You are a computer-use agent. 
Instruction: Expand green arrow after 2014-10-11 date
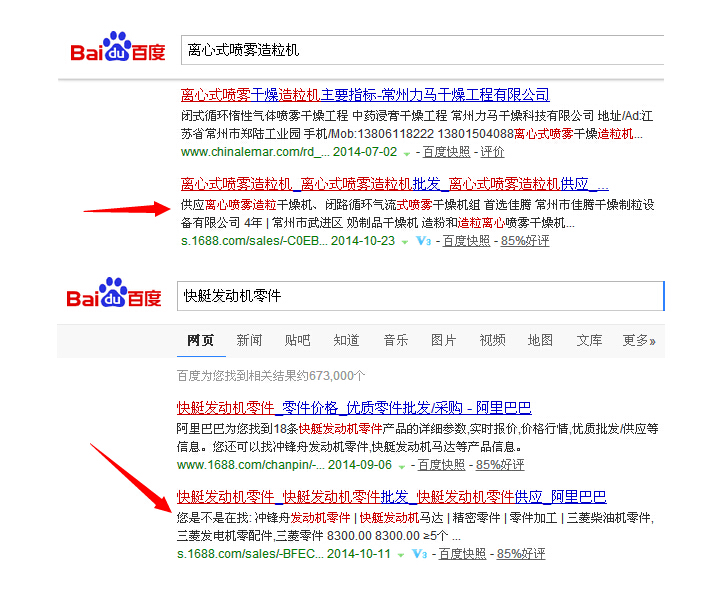tap(400, 555)
